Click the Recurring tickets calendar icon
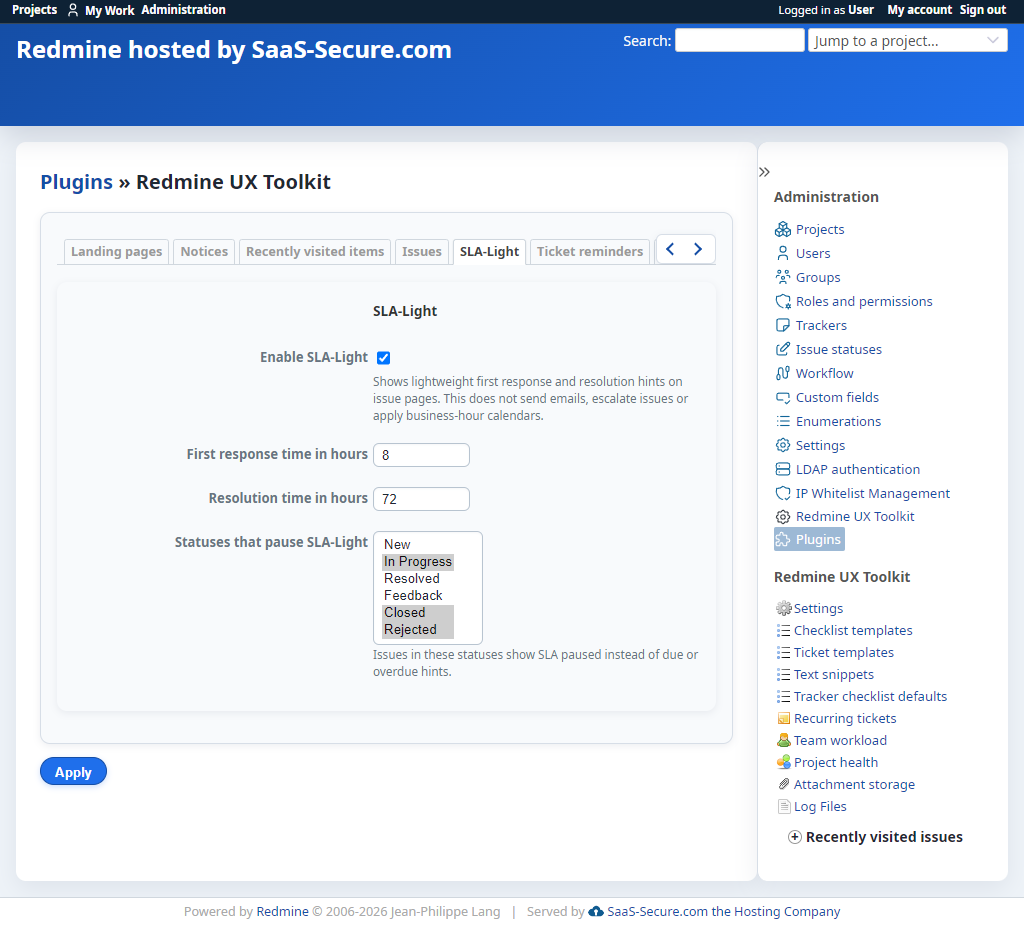 pyautogui.click(x=784, y=719)
